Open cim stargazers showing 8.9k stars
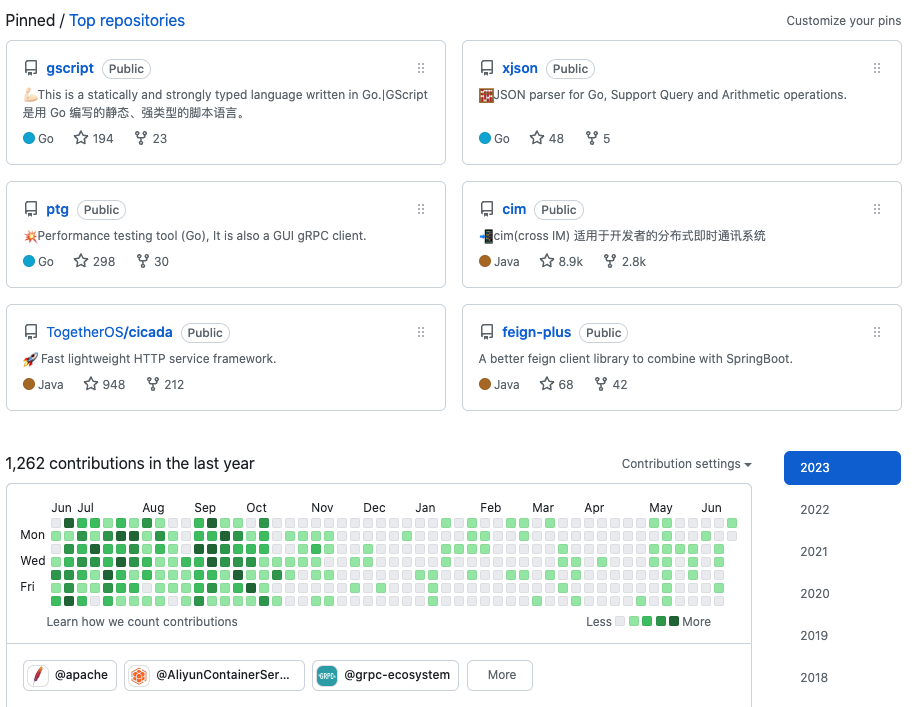This screenshot has height=707, width=922. (562, 261)
